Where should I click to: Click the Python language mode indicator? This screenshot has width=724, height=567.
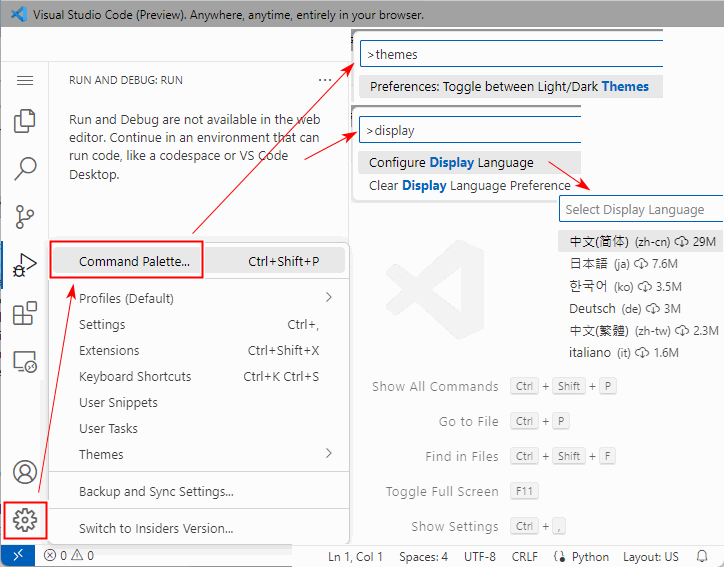pos(582,556)
